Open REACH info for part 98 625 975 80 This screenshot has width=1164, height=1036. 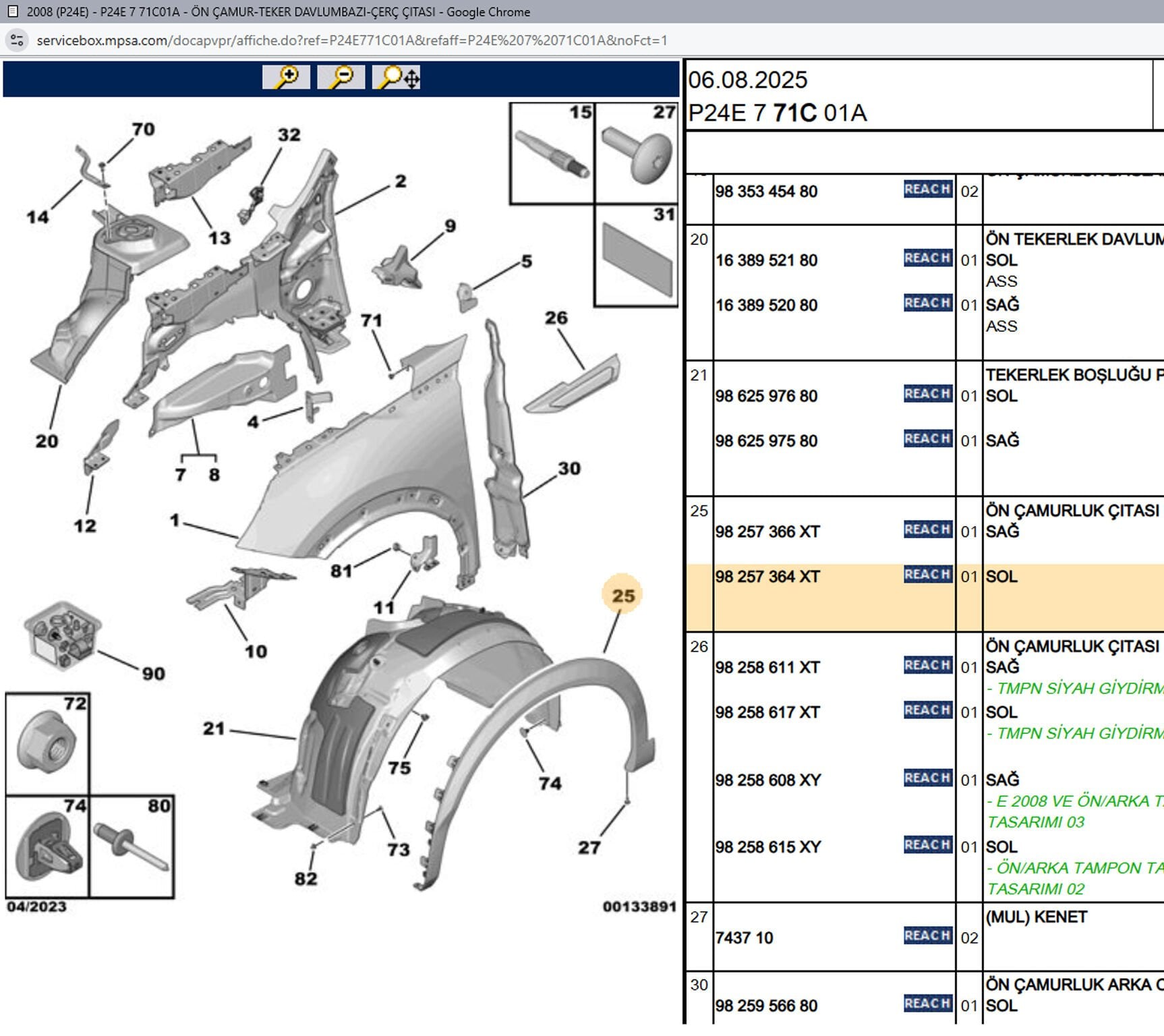pos(928,439)
